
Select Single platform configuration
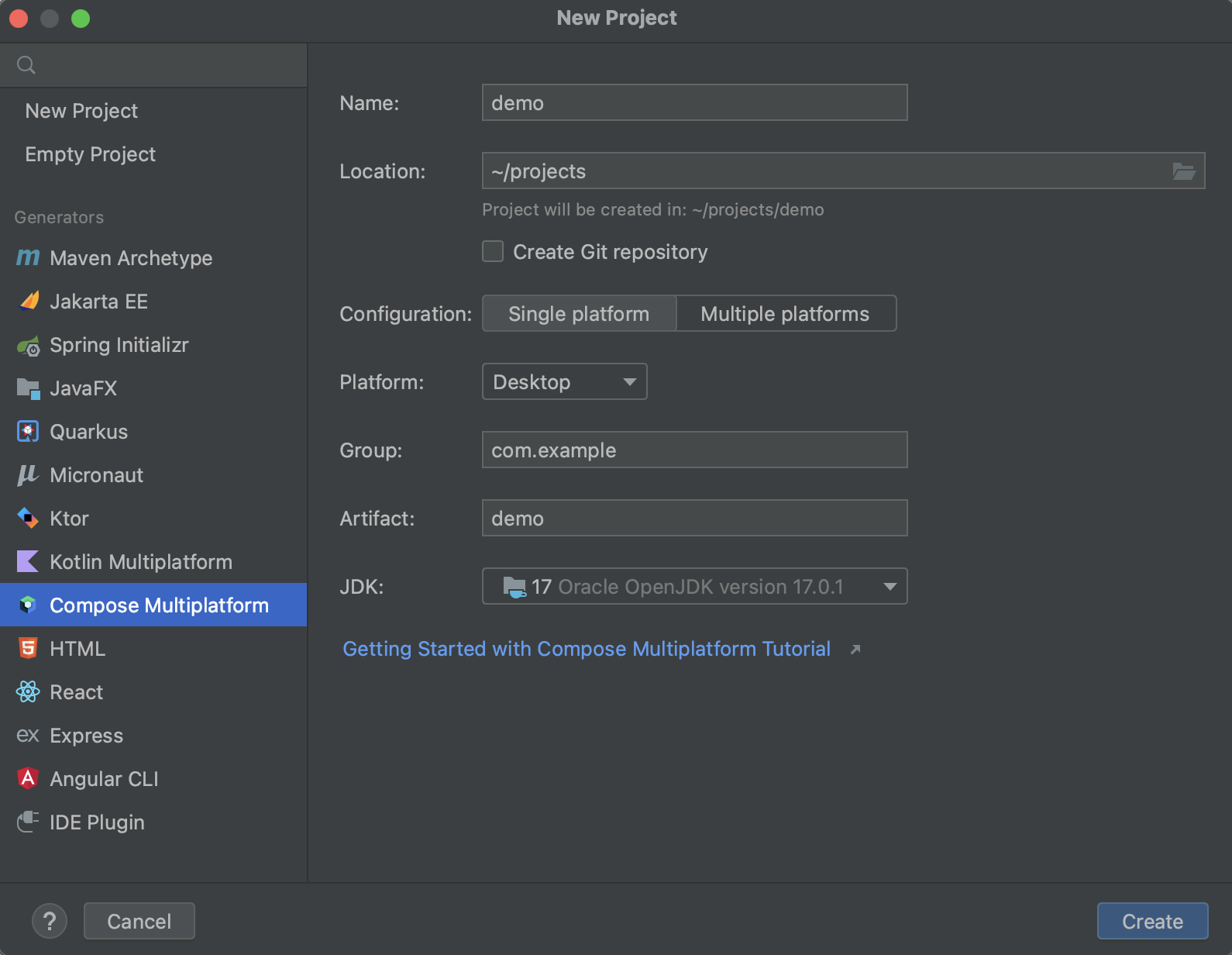point(579,314)
